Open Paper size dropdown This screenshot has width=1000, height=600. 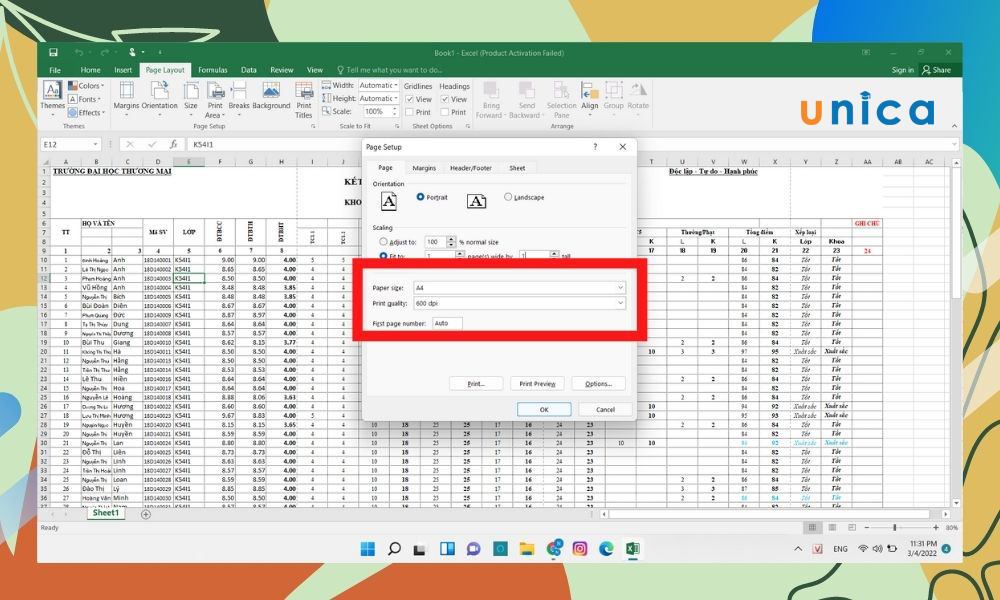pos(519,288)
